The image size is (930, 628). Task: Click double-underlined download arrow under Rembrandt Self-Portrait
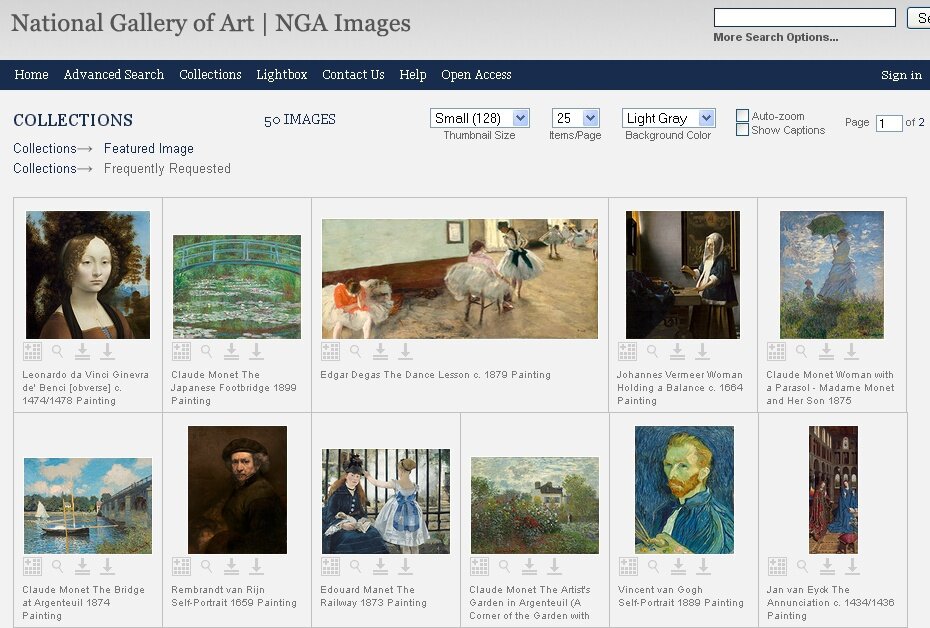231,567
